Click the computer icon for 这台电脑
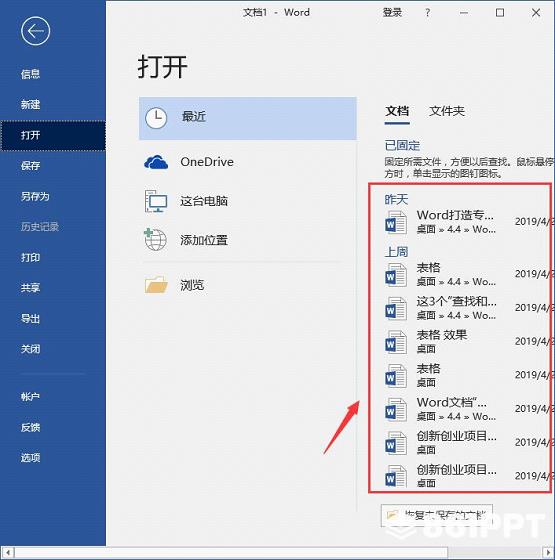555x560 pixels. click(x=156, y=201)
